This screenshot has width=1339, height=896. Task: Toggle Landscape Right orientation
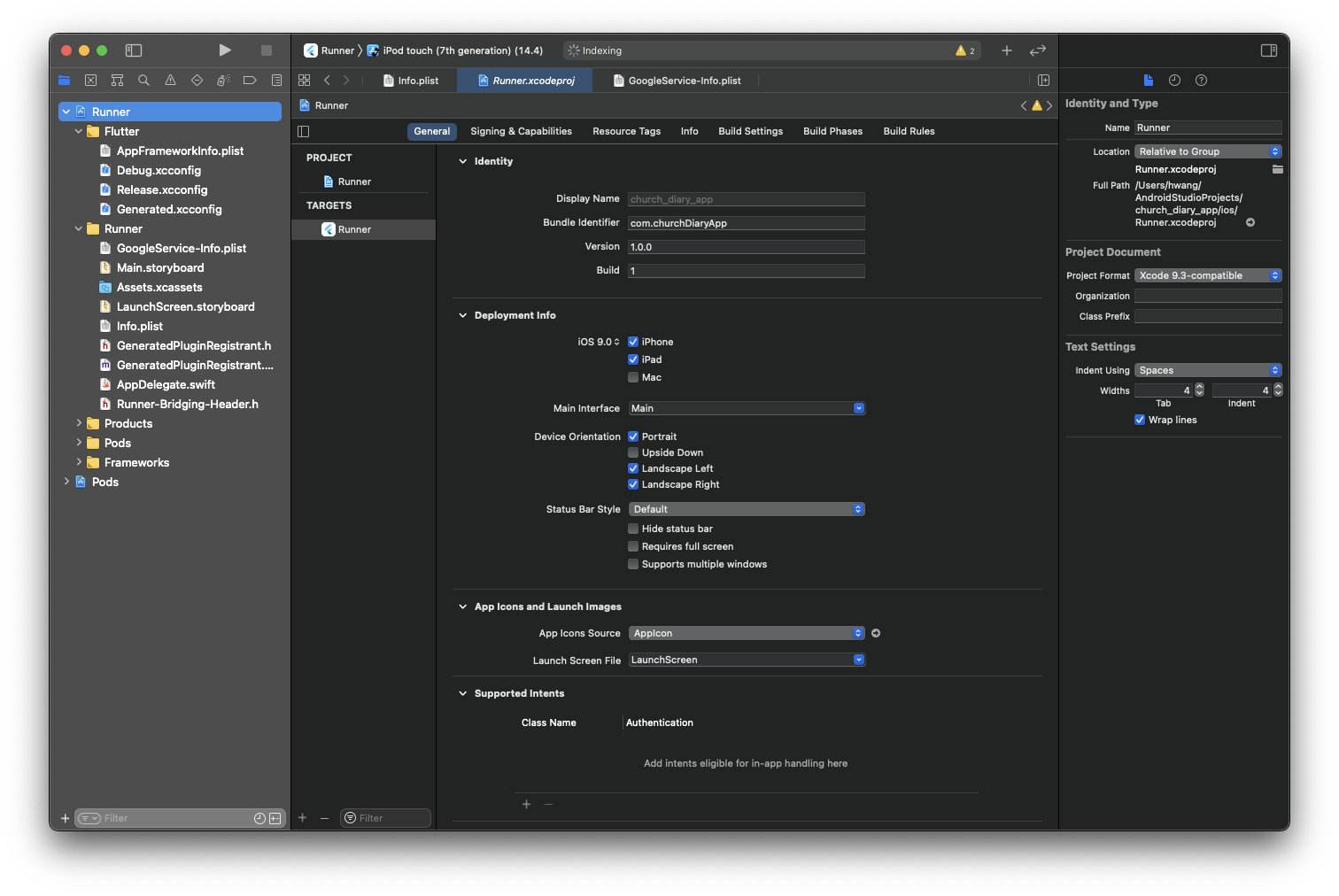click(x=633, y=484)
